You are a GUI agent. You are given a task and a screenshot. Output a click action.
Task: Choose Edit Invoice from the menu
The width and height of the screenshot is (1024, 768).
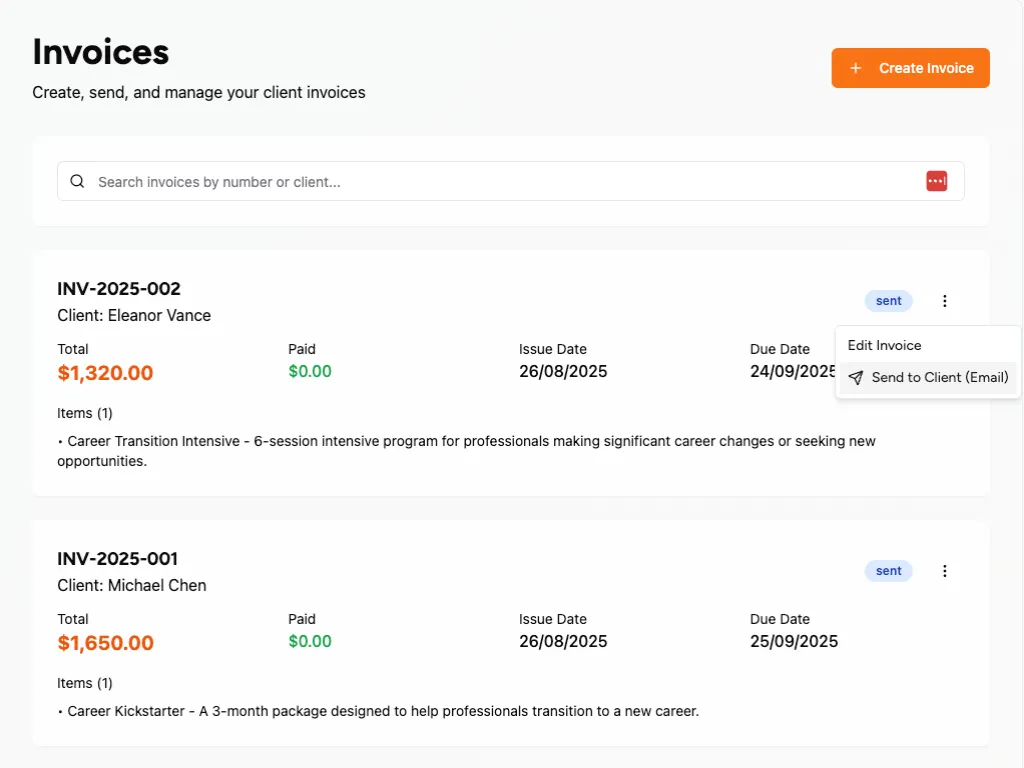pos(885,345)
